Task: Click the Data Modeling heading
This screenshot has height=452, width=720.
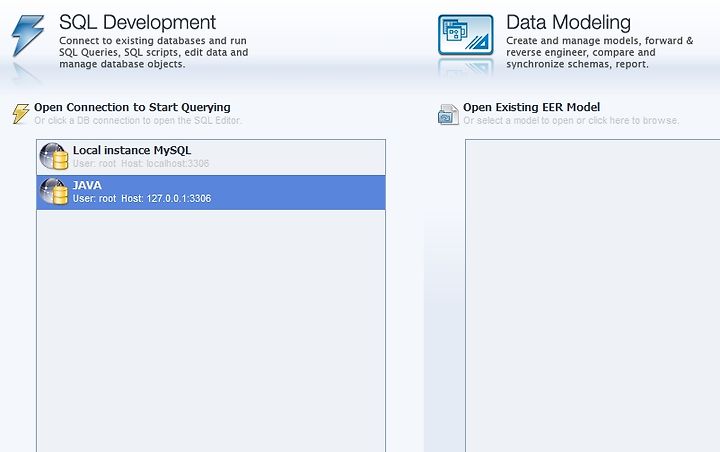Action: (568, 22)
